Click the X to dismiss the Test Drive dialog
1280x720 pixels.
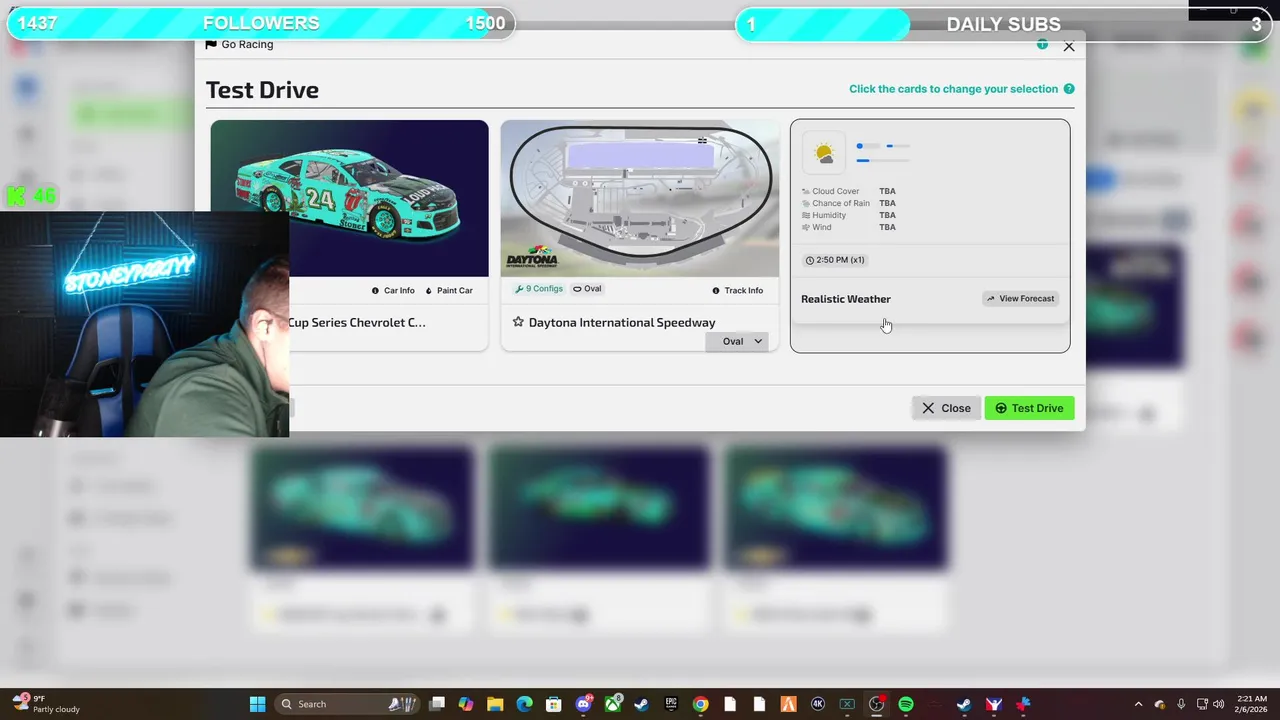point(1069,46)
